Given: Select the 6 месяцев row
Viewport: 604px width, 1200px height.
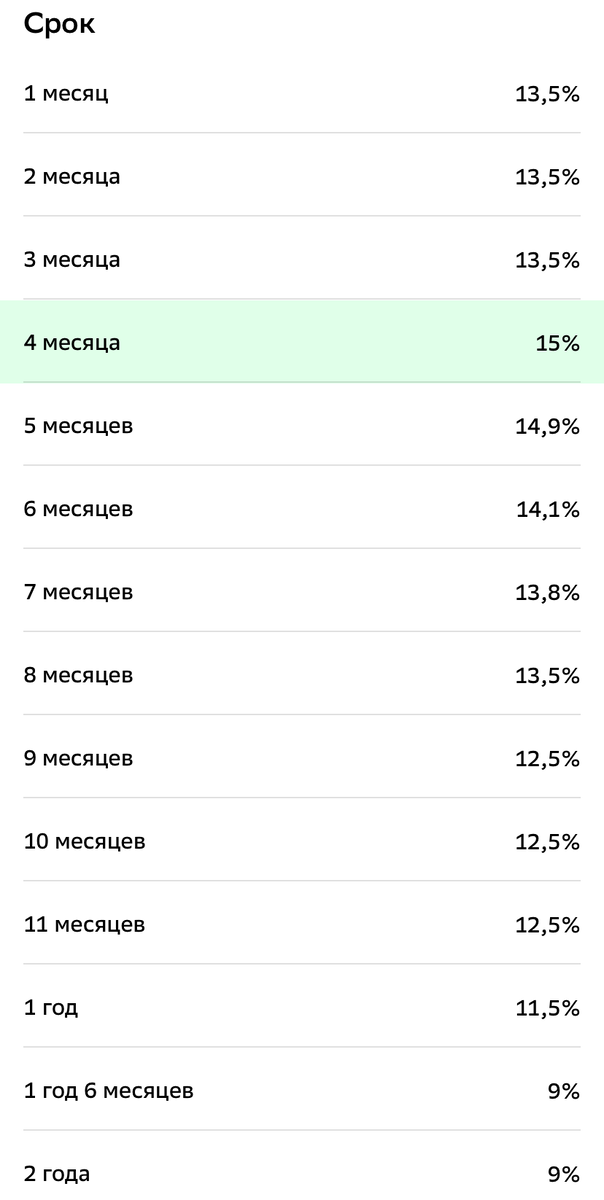Looking at the screenshot, I should click(x=302, y=509).
